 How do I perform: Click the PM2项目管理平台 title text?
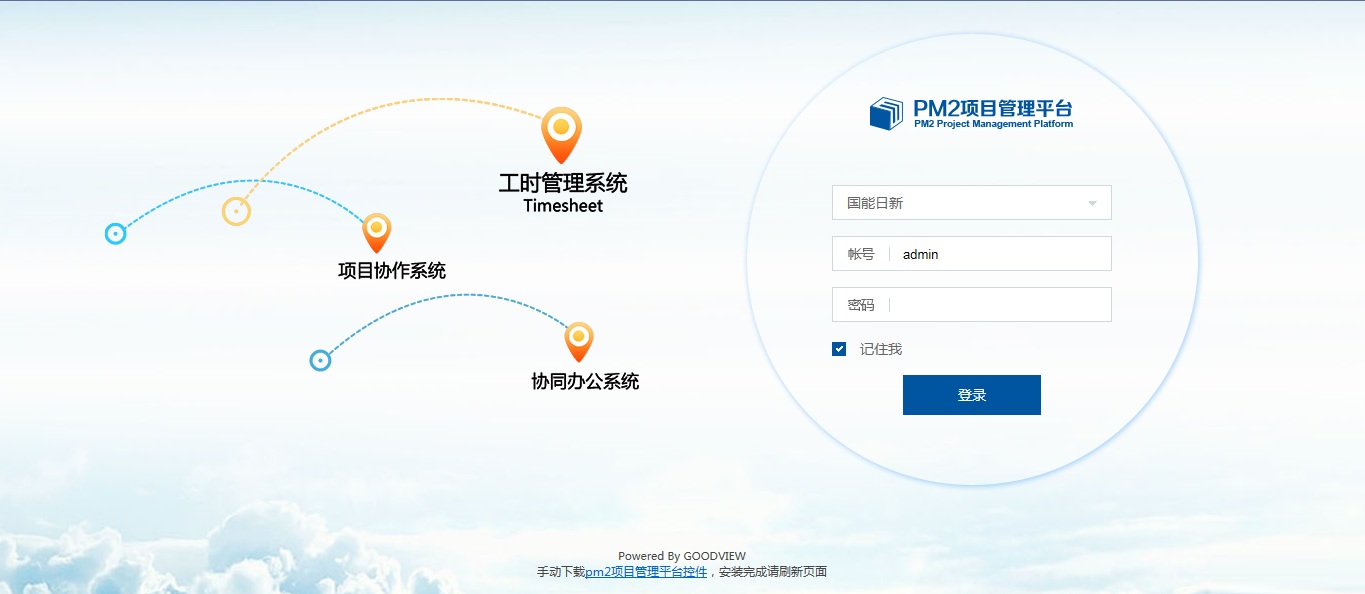[992, 109]
